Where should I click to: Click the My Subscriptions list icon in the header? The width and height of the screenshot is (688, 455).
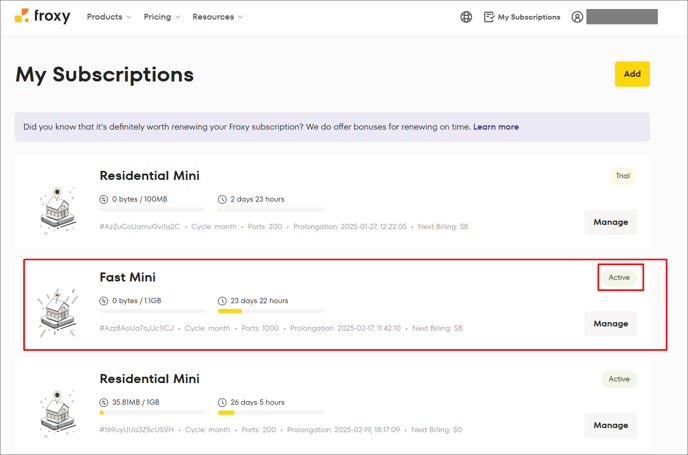pyautogui.click(x=489, y=17)
